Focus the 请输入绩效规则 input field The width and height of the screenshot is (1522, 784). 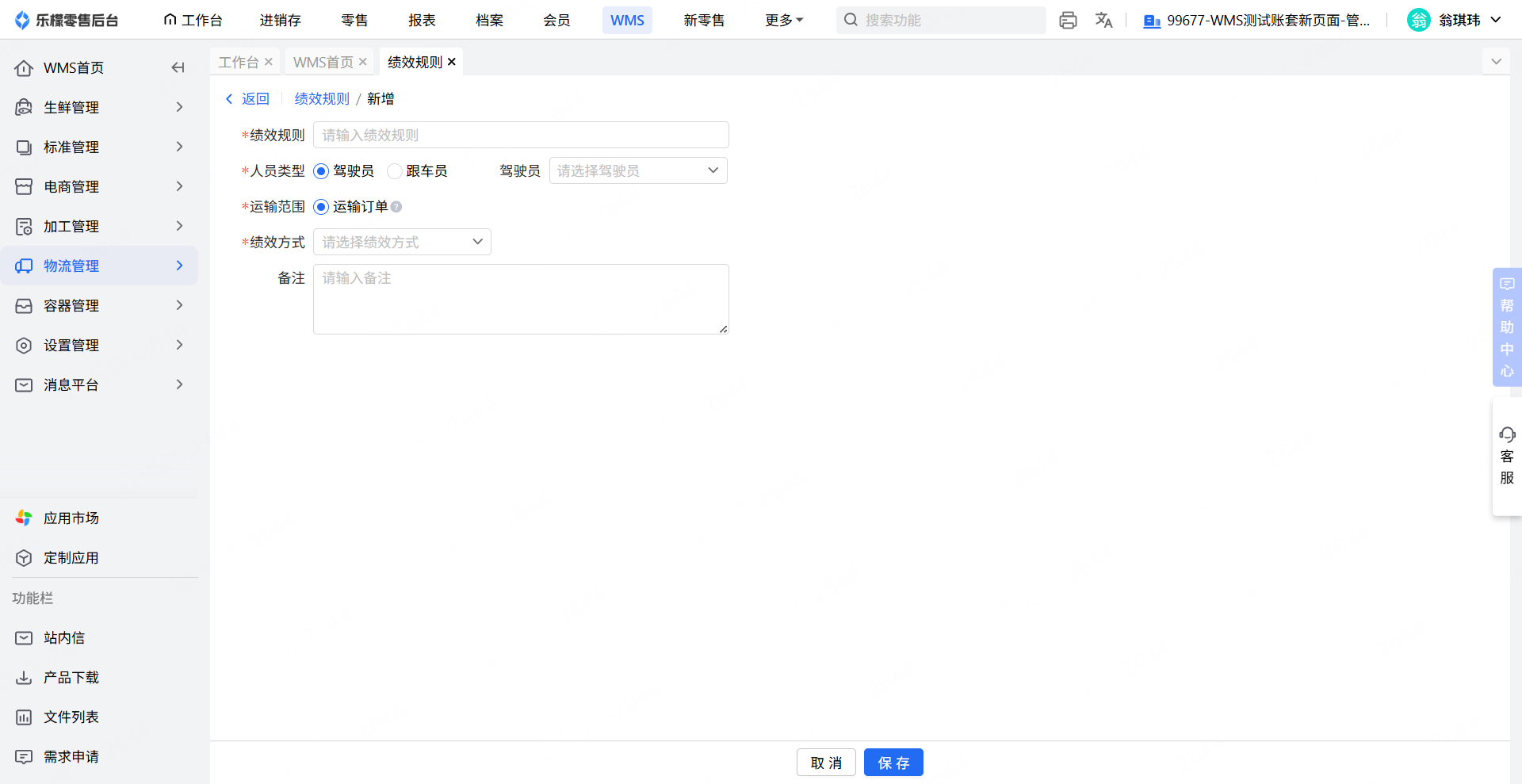521,135
